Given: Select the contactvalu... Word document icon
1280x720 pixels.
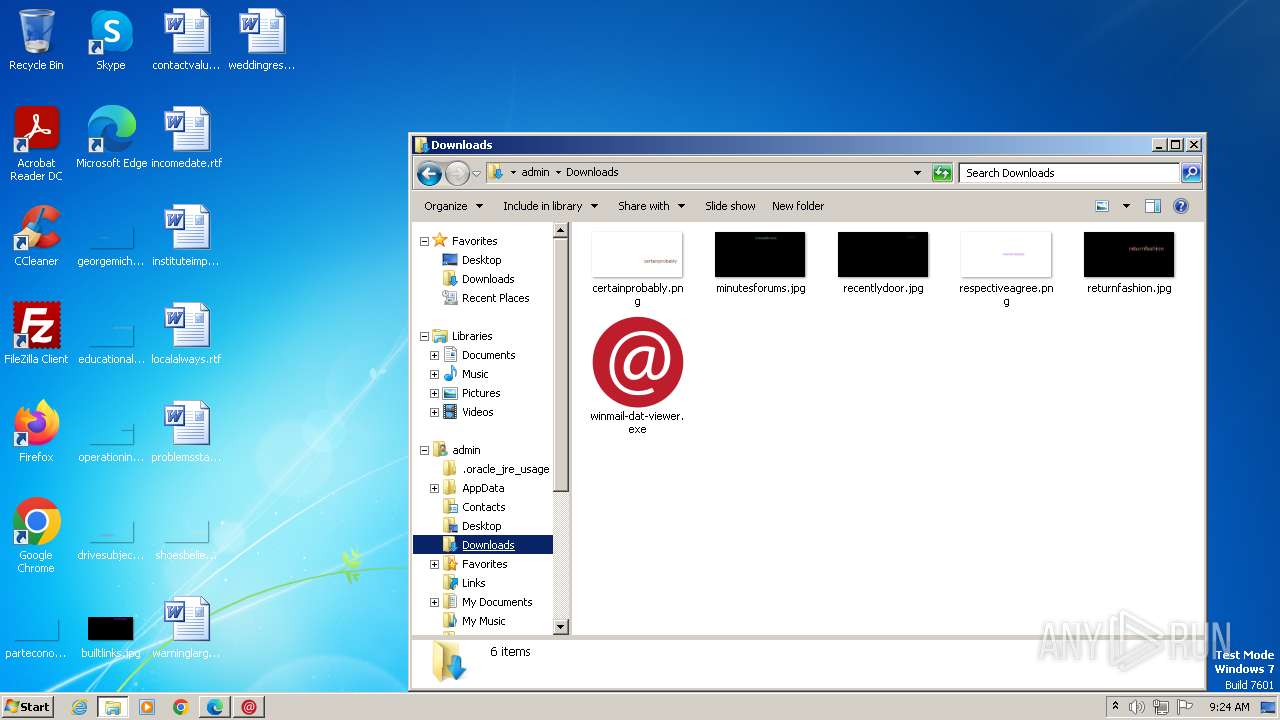Looking at the screenshot, I should [x=186, y=40].
